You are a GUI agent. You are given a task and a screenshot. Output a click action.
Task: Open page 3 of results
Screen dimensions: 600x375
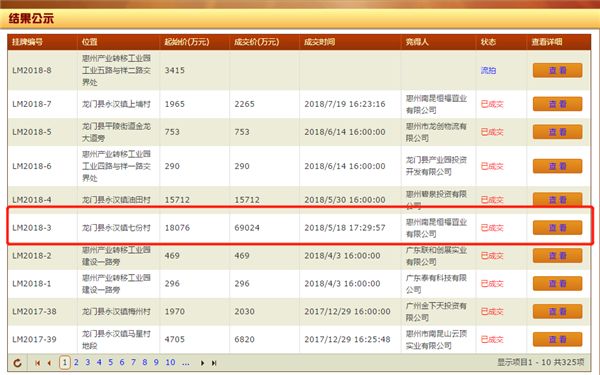[88, 362]
